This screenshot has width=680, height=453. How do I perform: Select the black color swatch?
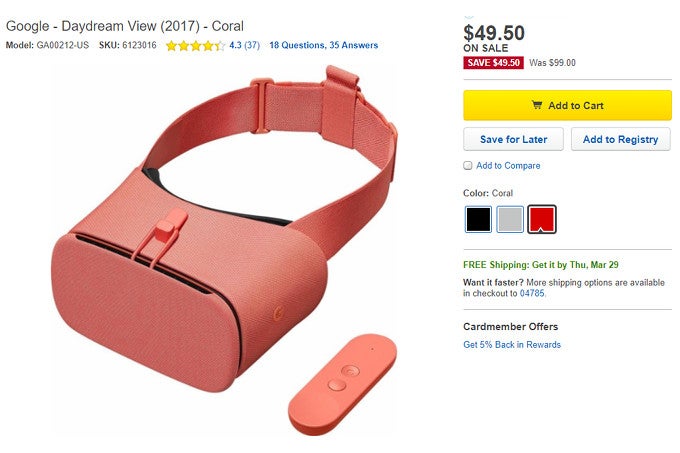point(478,219)
